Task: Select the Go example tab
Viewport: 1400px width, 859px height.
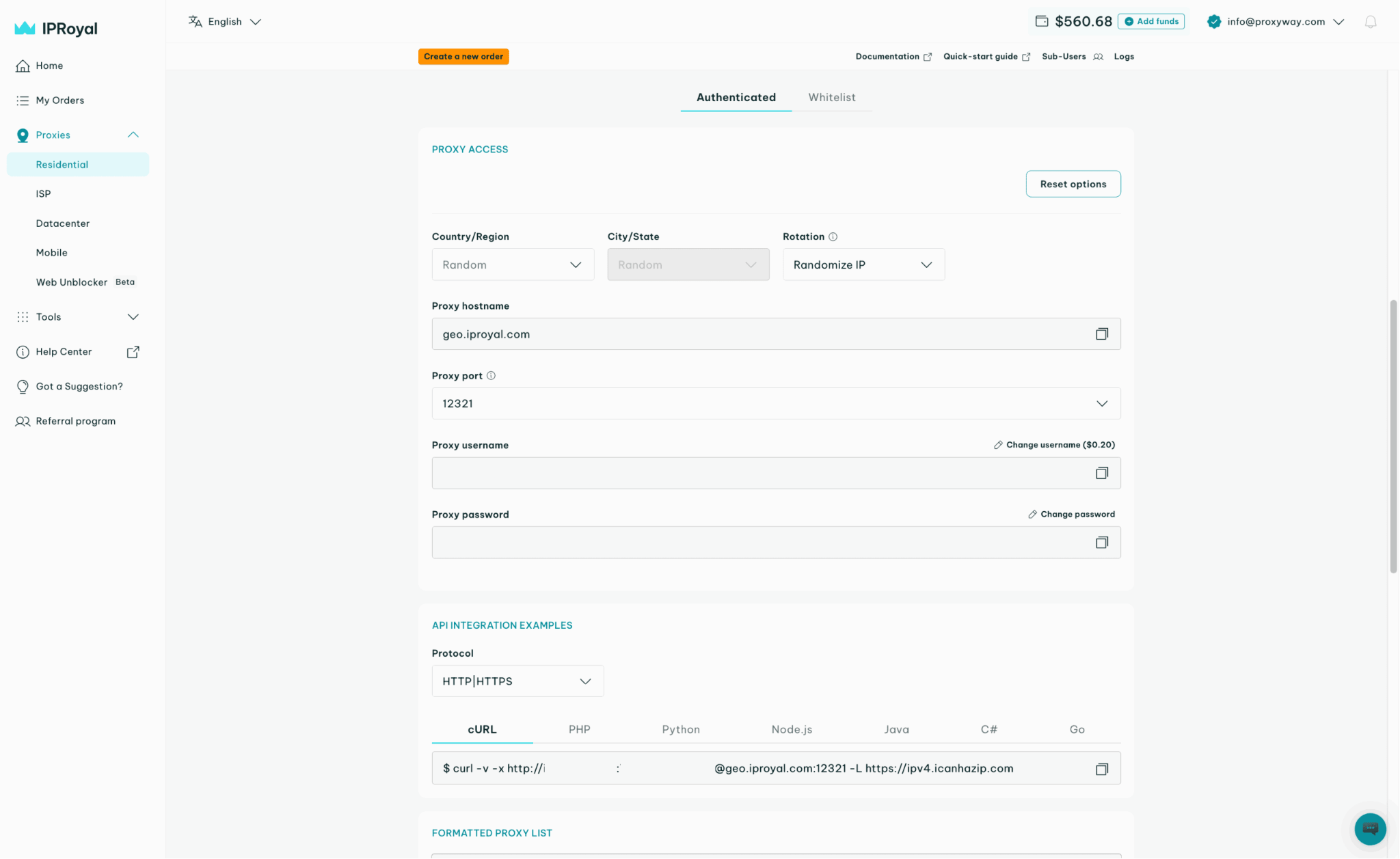Action: click(x=1077, y=730)
